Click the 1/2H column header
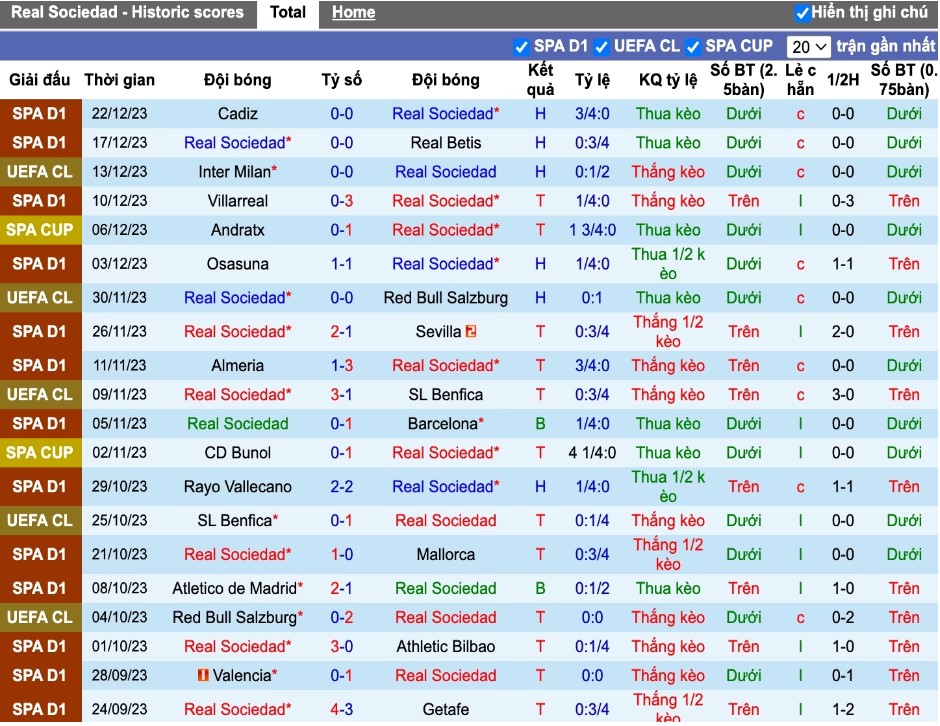Image resolution: width=940 pixels, height=726 pixels. pos(843,80)
